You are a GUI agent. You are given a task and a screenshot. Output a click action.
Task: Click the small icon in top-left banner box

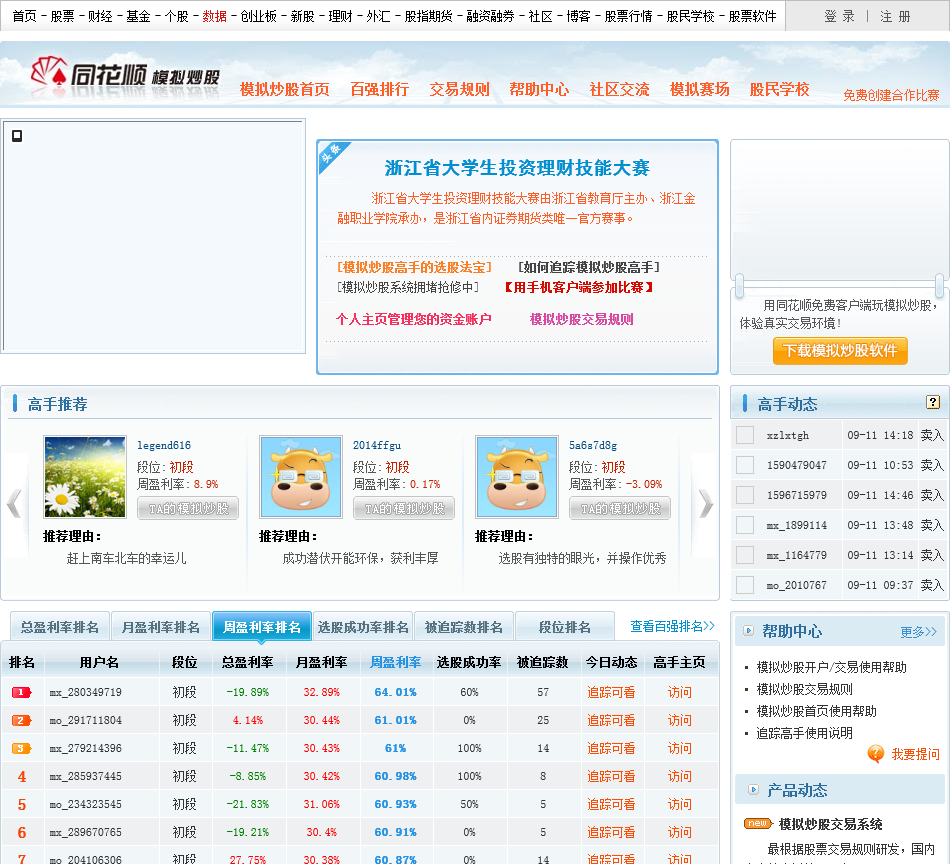[17, 136]
